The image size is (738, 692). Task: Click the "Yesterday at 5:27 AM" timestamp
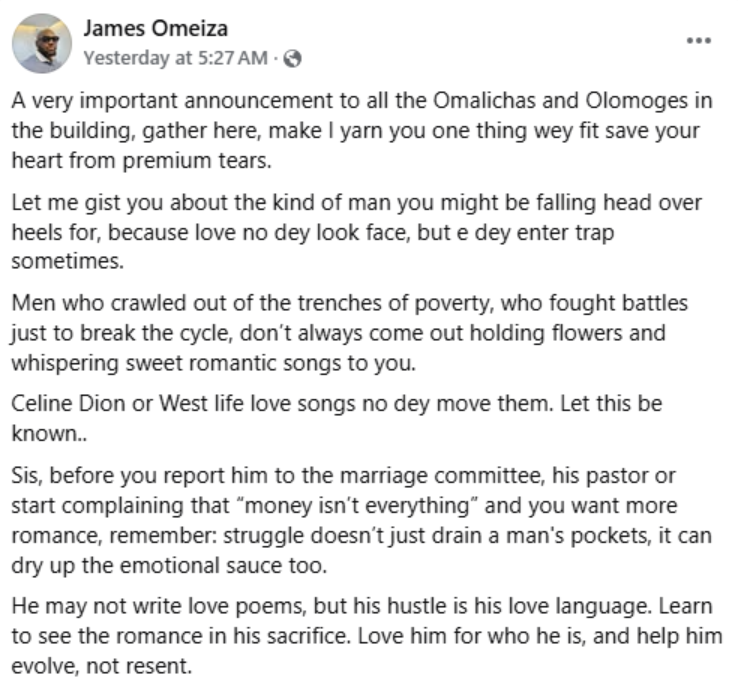(x=176, y=58)
